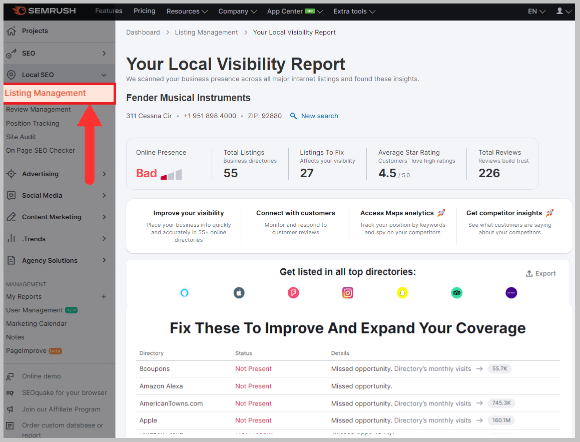Click the green TripAdvisor directory icon
Screen dimensions: 580x442
point(457,293)
